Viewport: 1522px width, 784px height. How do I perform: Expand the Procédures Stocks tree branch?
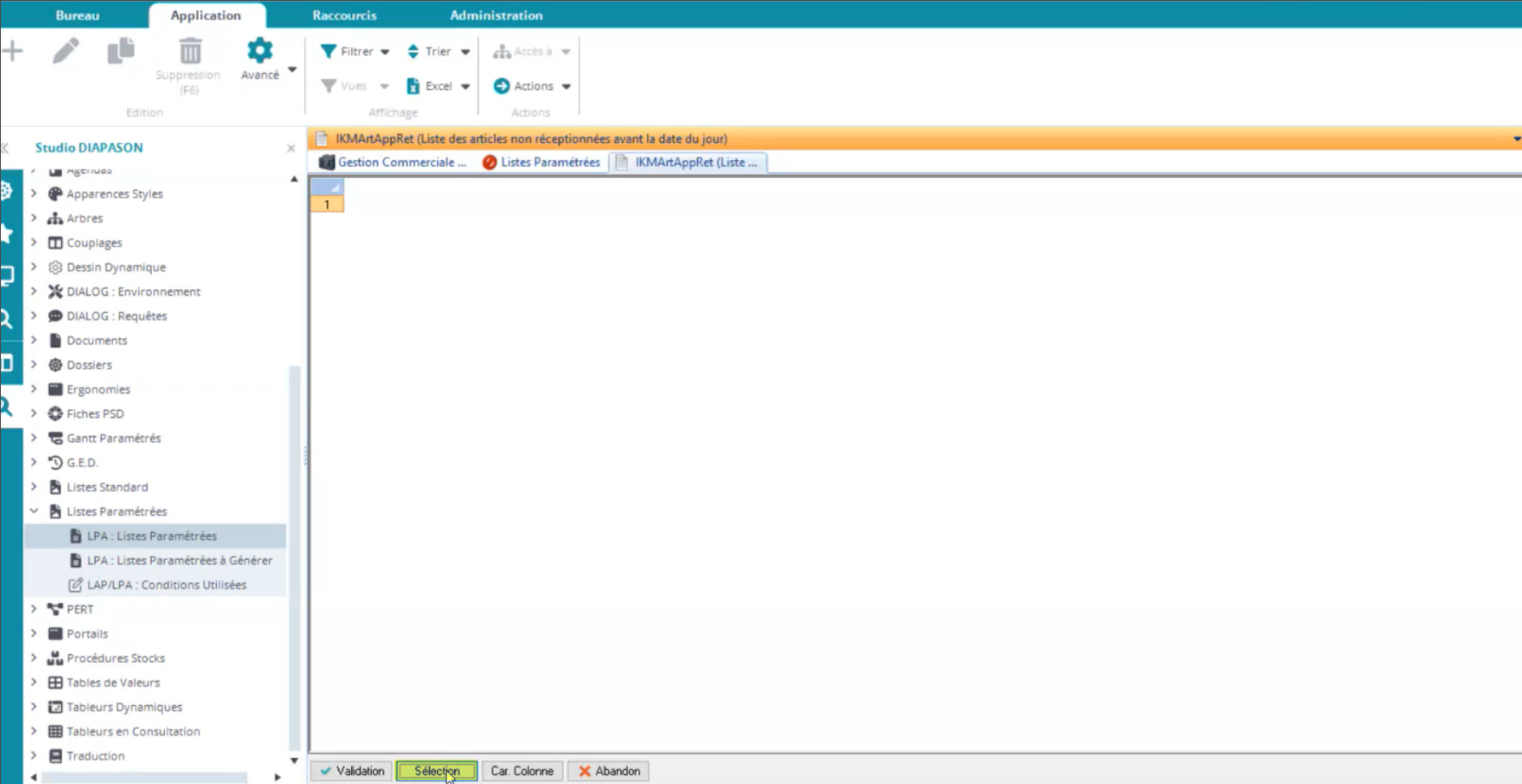click(33, 657)
